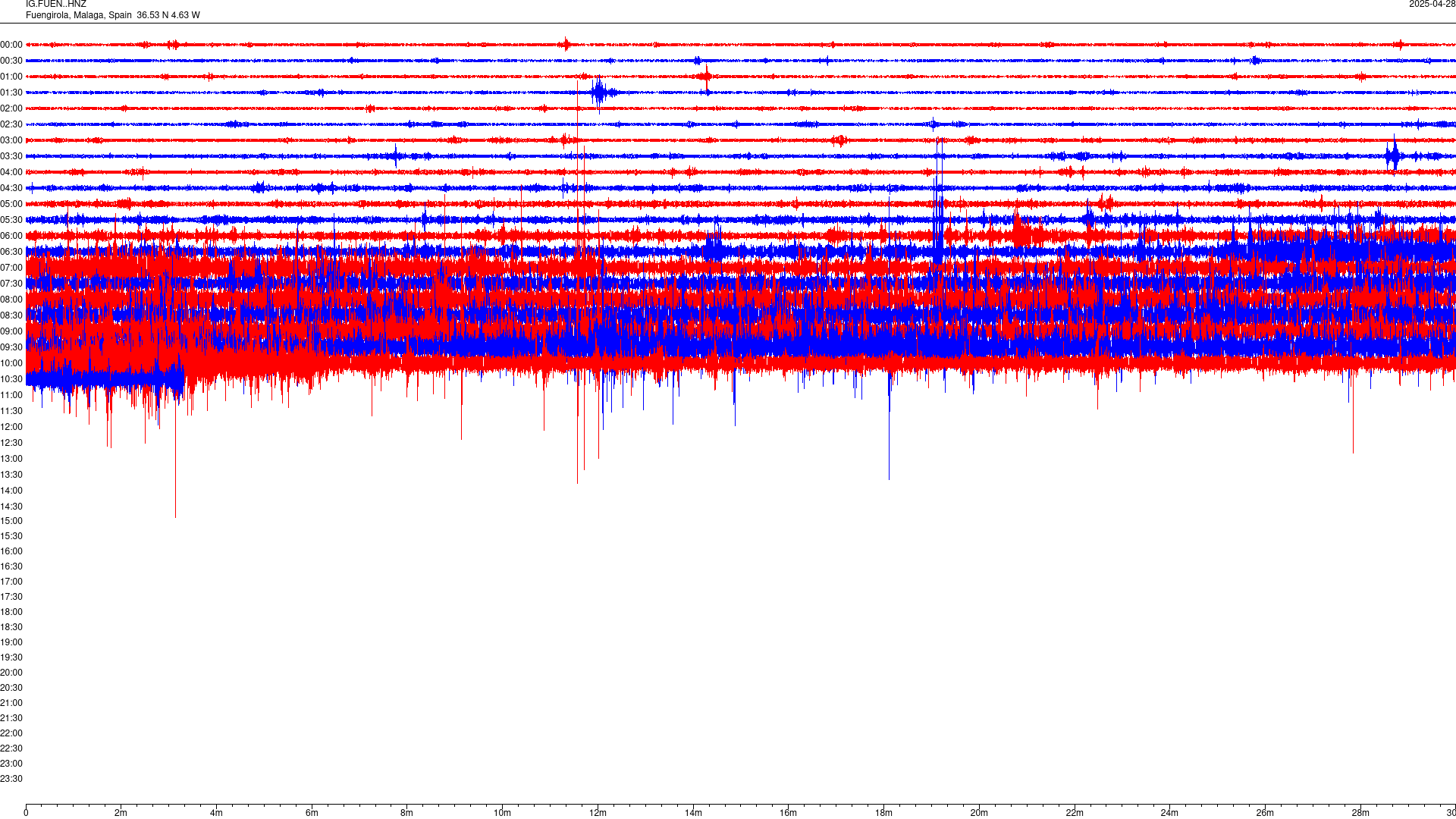Select the 02:00 time row label

[x=11, y=108]
